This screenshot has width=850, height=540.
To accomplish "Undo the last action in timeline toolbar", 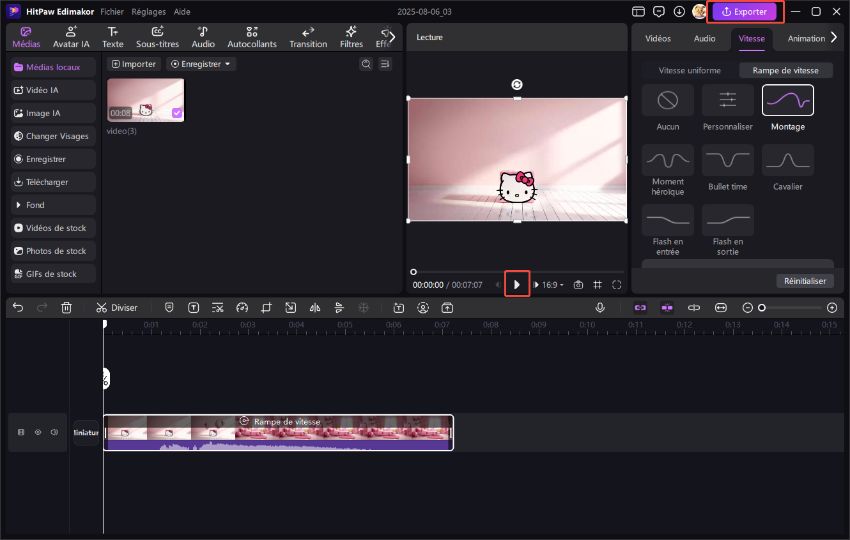I will tap(18, 307).
